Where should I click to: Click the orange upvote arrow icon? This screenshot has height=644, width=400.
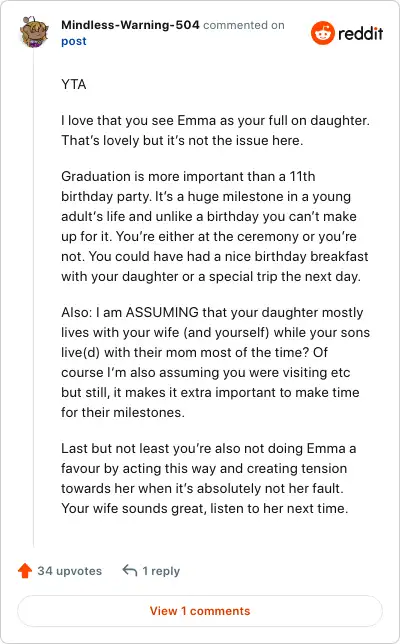pyautogui.click(x=25, y=570)
